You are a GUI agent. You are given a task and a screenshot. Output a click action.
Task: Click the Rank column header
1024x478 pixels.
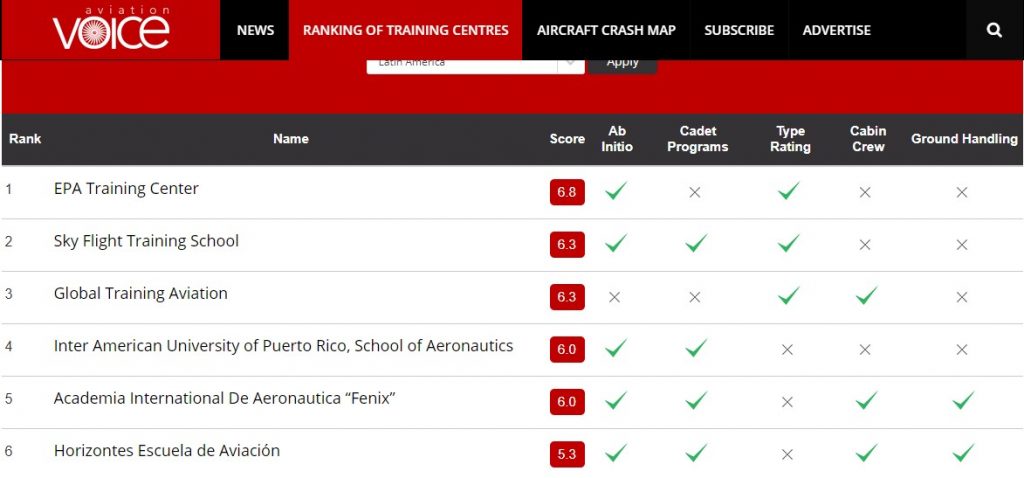25,138
